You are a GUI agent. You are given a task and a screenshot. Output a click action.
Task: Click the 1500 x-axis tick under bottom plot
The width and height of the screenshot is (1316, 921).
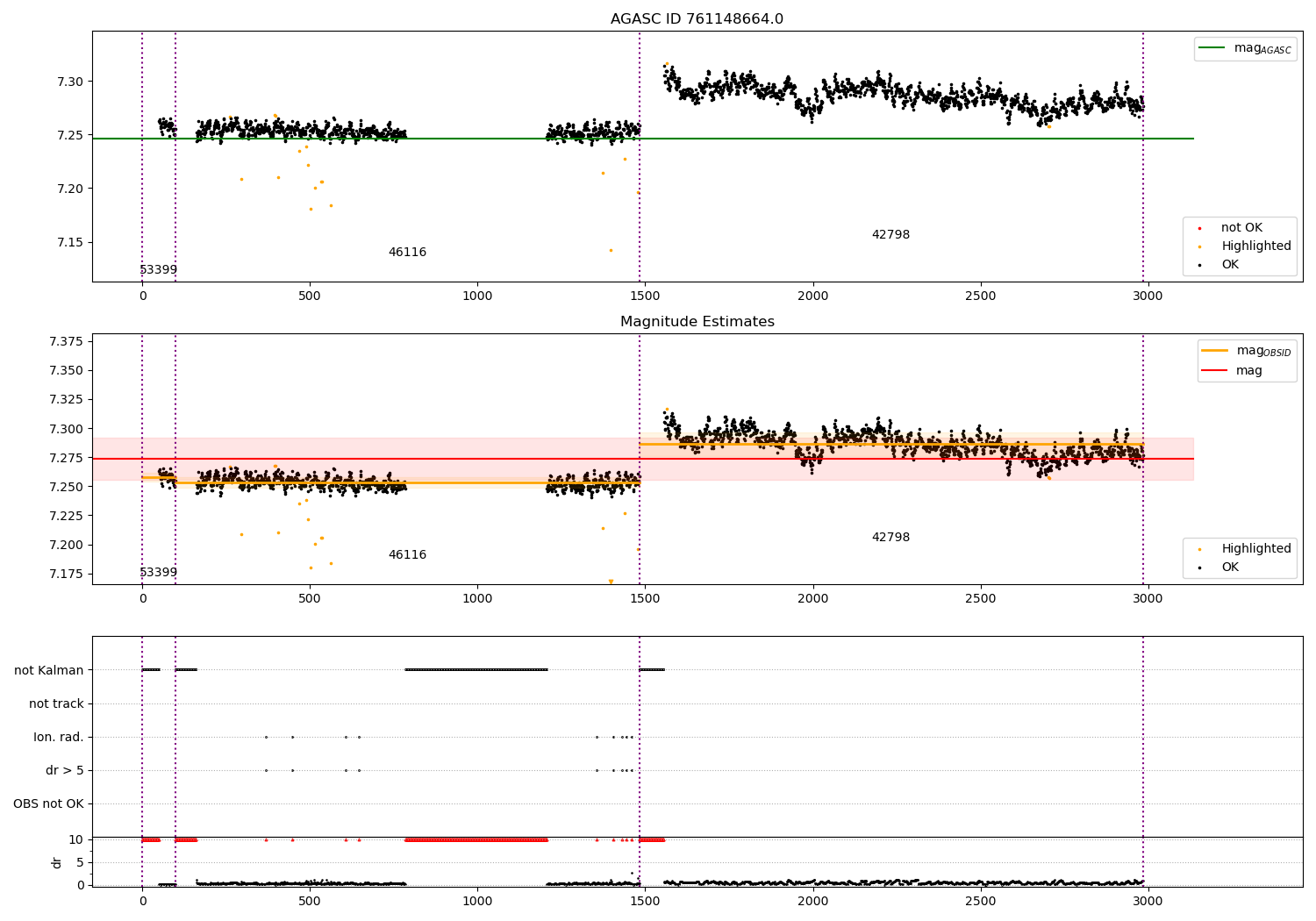click(x=645, y=901)
